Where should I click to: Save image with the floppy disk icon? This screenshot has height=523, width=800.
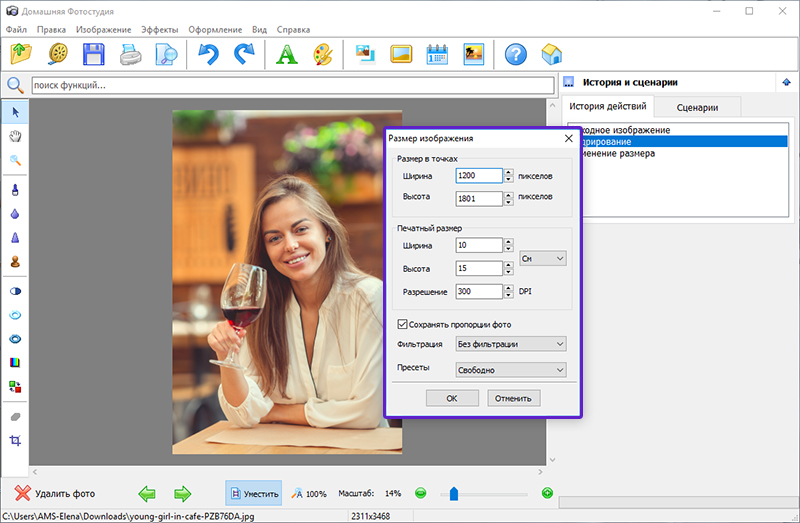tap(94, 54)
